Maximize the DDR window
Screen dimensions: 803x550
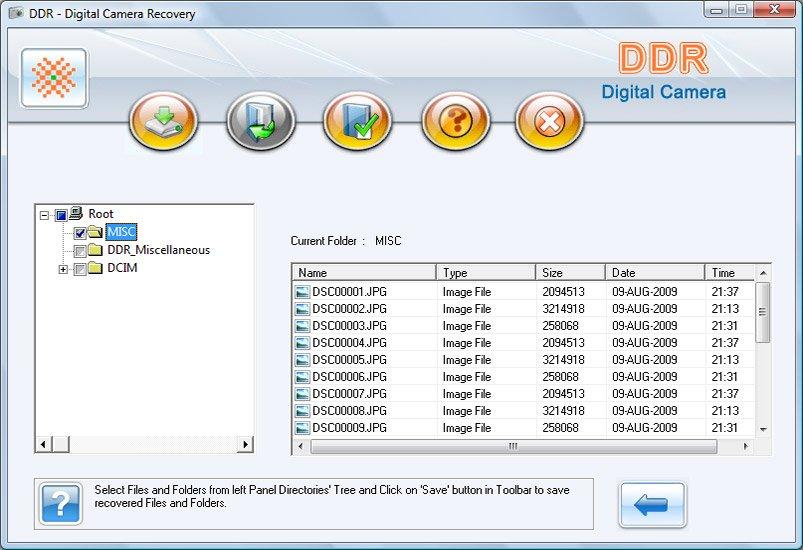pos(741,10)
